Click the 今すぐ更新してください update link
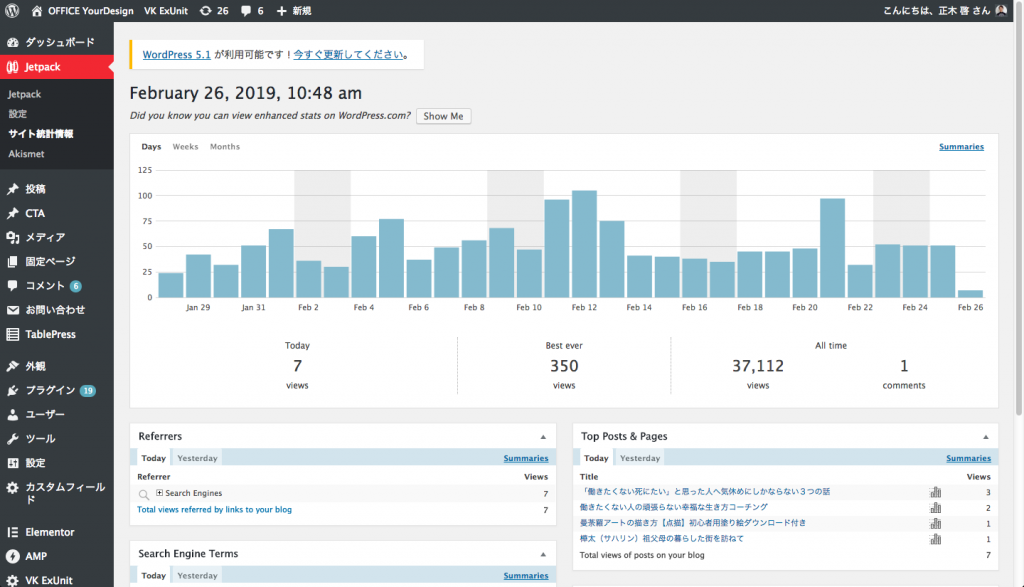The image size is (1024, 587). 348,55
